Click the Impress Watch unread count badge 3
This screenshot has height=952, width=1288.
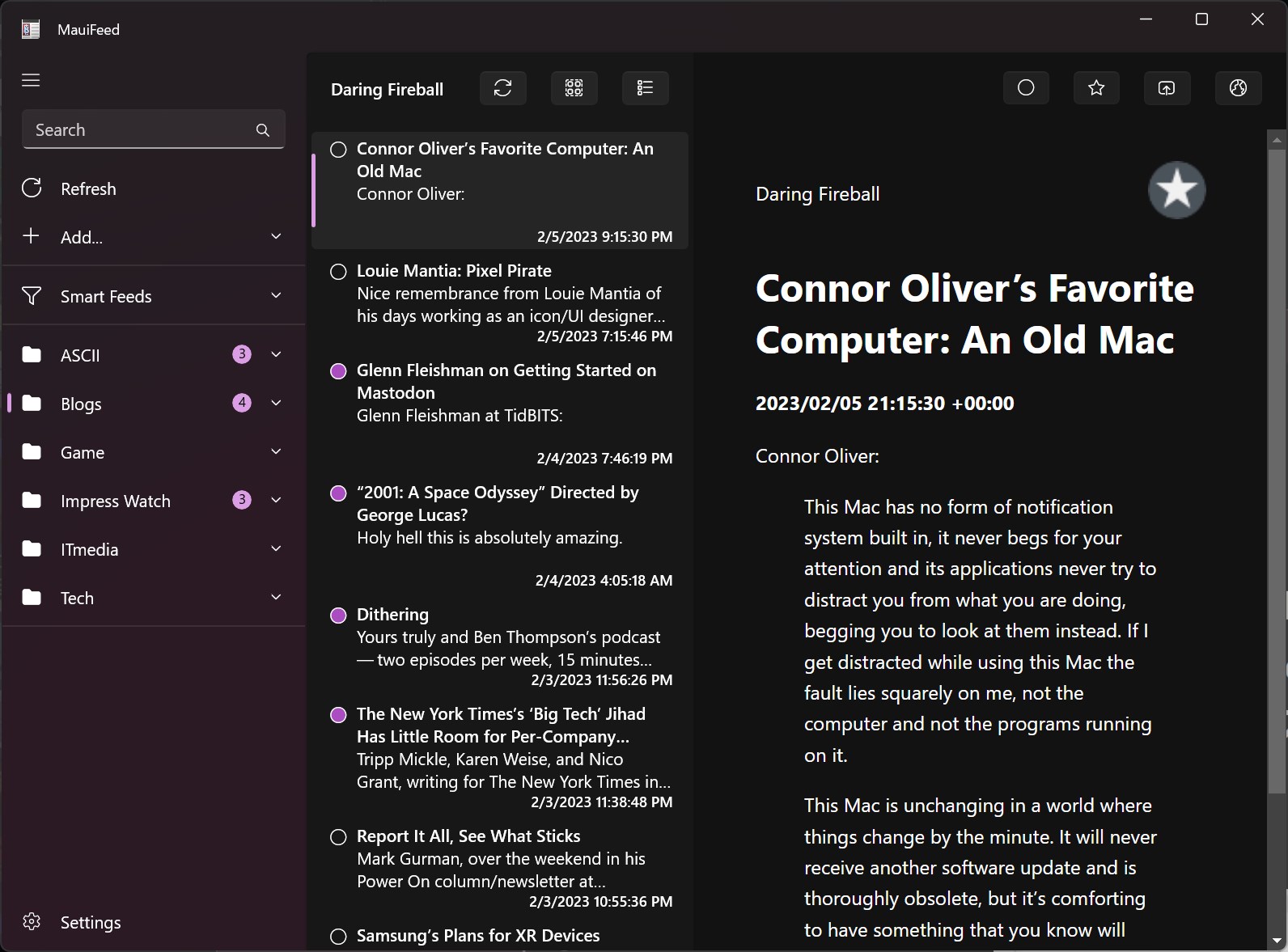point(242,500)
